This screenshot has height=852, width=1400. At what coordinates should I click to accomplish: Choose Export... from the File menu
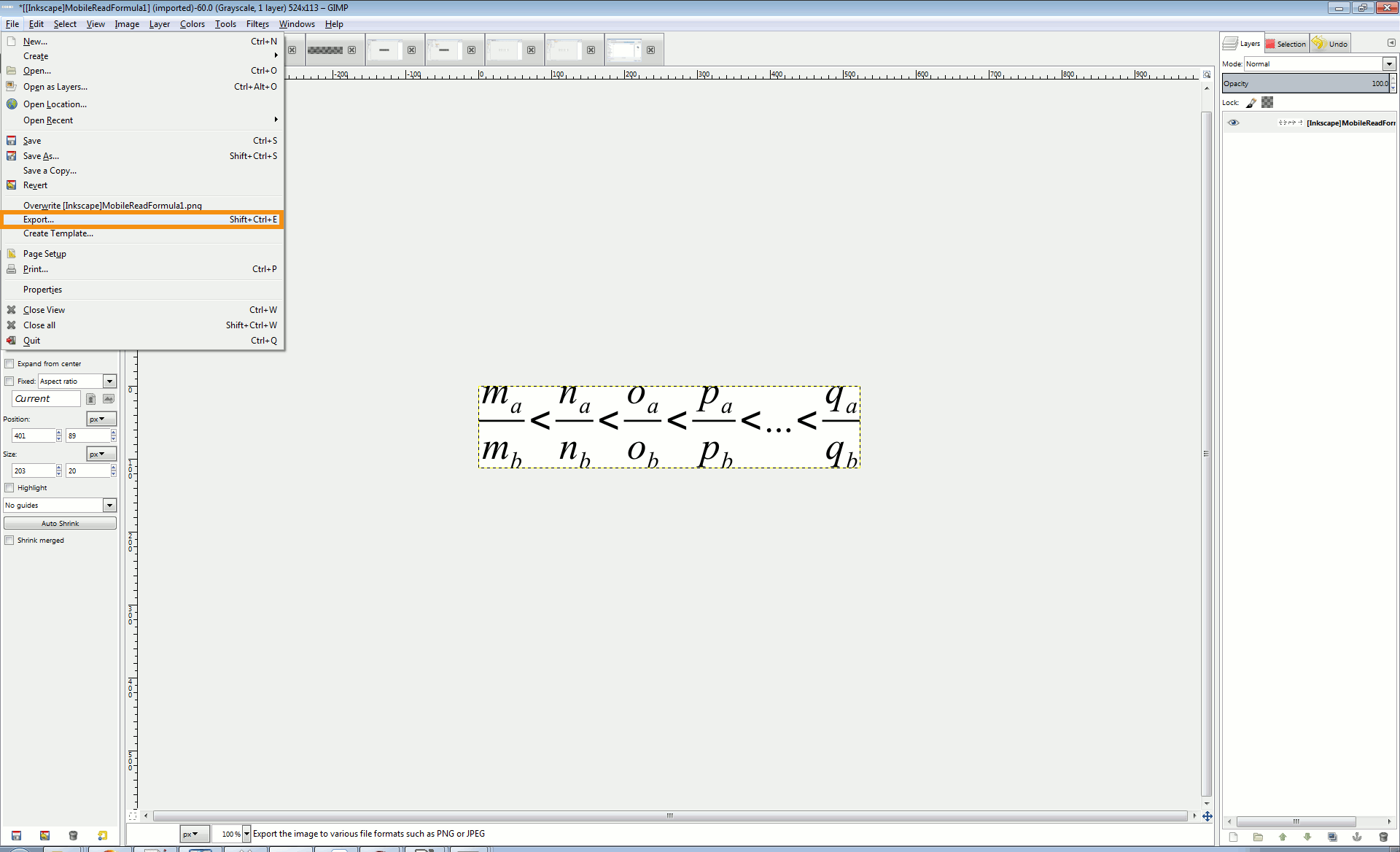[39, 220]
